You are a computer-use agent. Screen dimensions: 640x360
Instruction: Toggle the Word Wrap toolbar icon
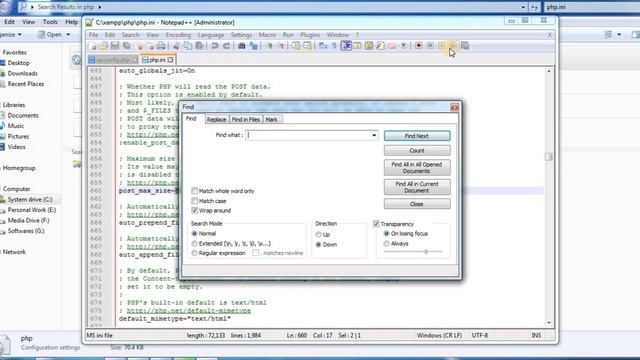coord(323,46)
